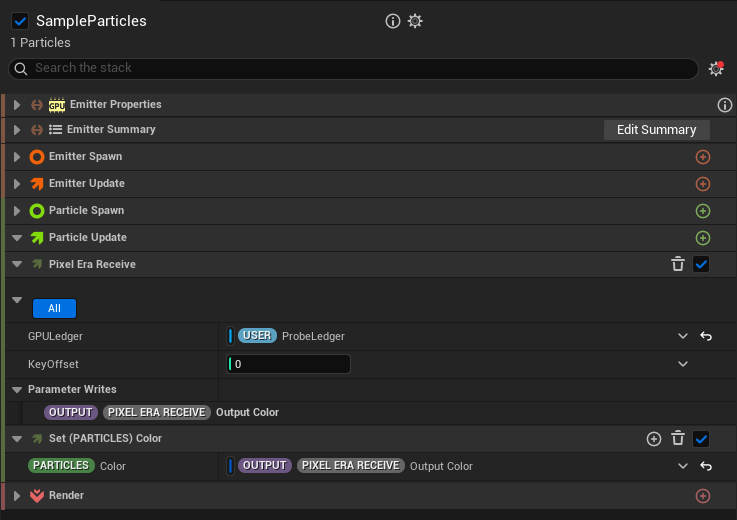Click the green arrow Particle Update icon

[x=37, y=238]
